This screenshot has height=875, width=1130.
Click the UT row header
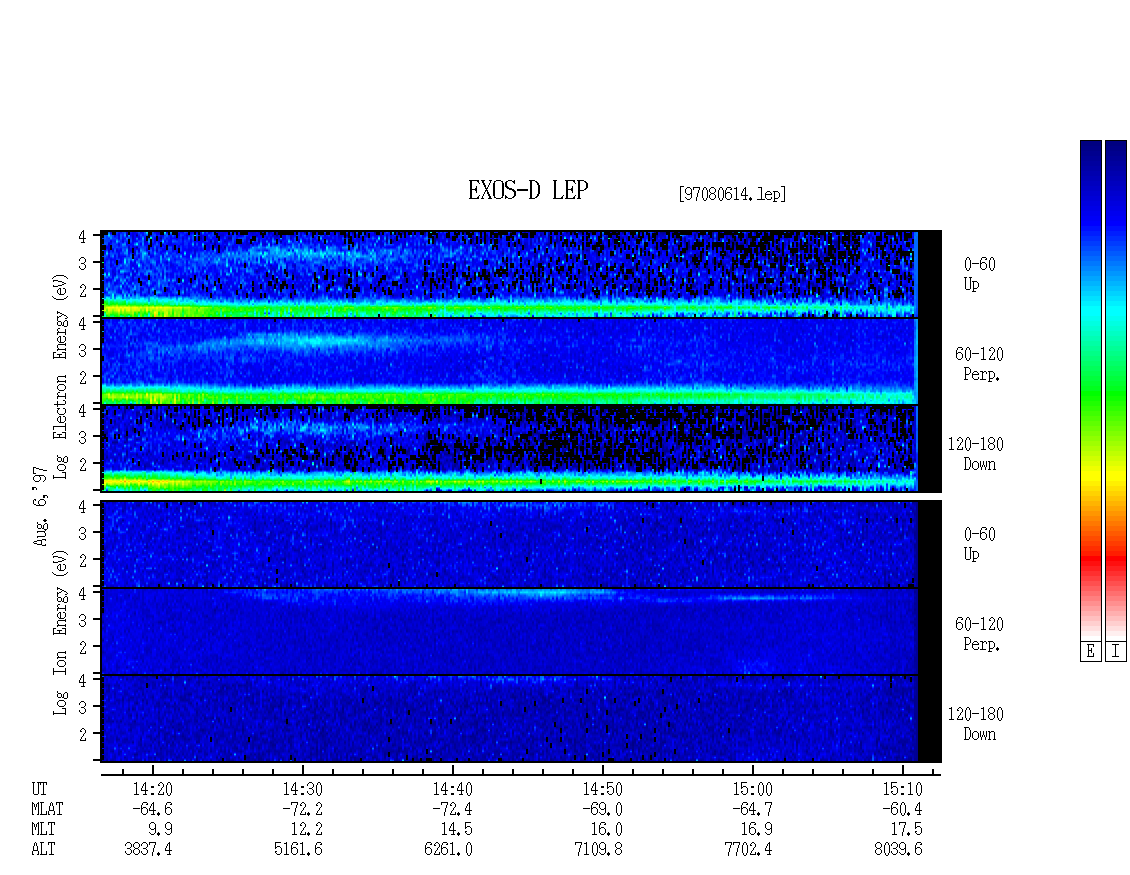pos(39,789)
